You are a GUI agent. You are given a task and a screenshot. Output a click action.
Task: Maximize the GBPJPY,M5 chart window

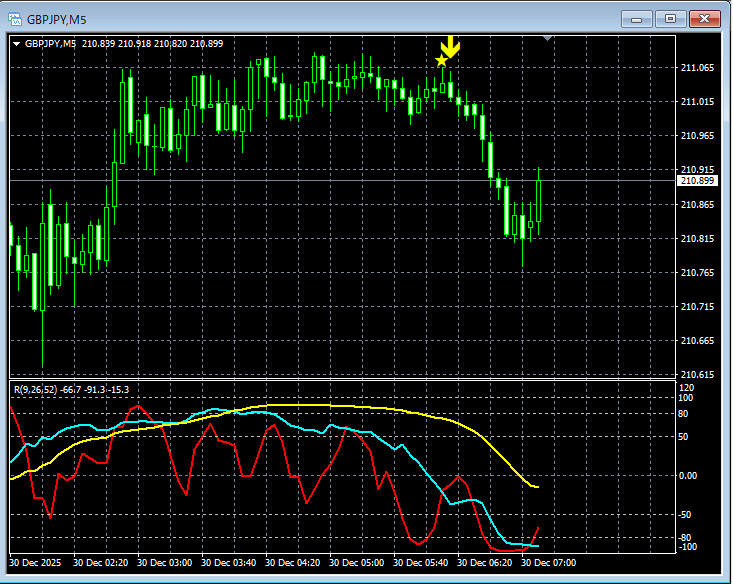670,19
